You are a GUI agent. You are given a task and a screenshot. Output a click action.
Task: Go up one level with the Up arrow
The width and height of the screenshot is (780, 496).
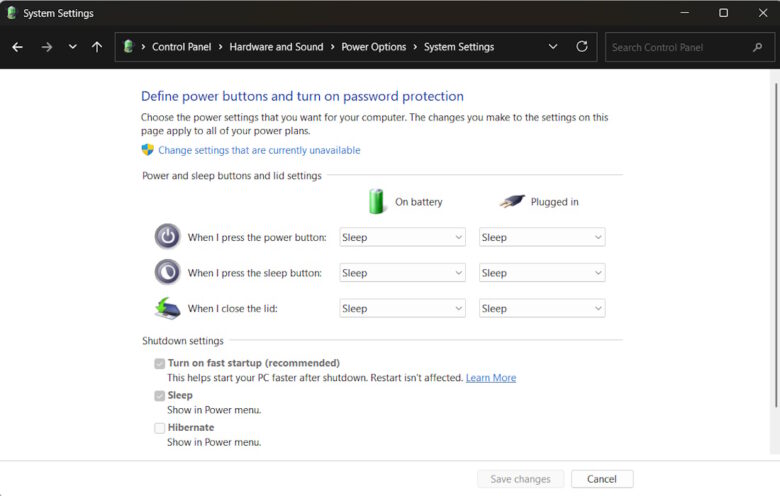click(97, 47)
